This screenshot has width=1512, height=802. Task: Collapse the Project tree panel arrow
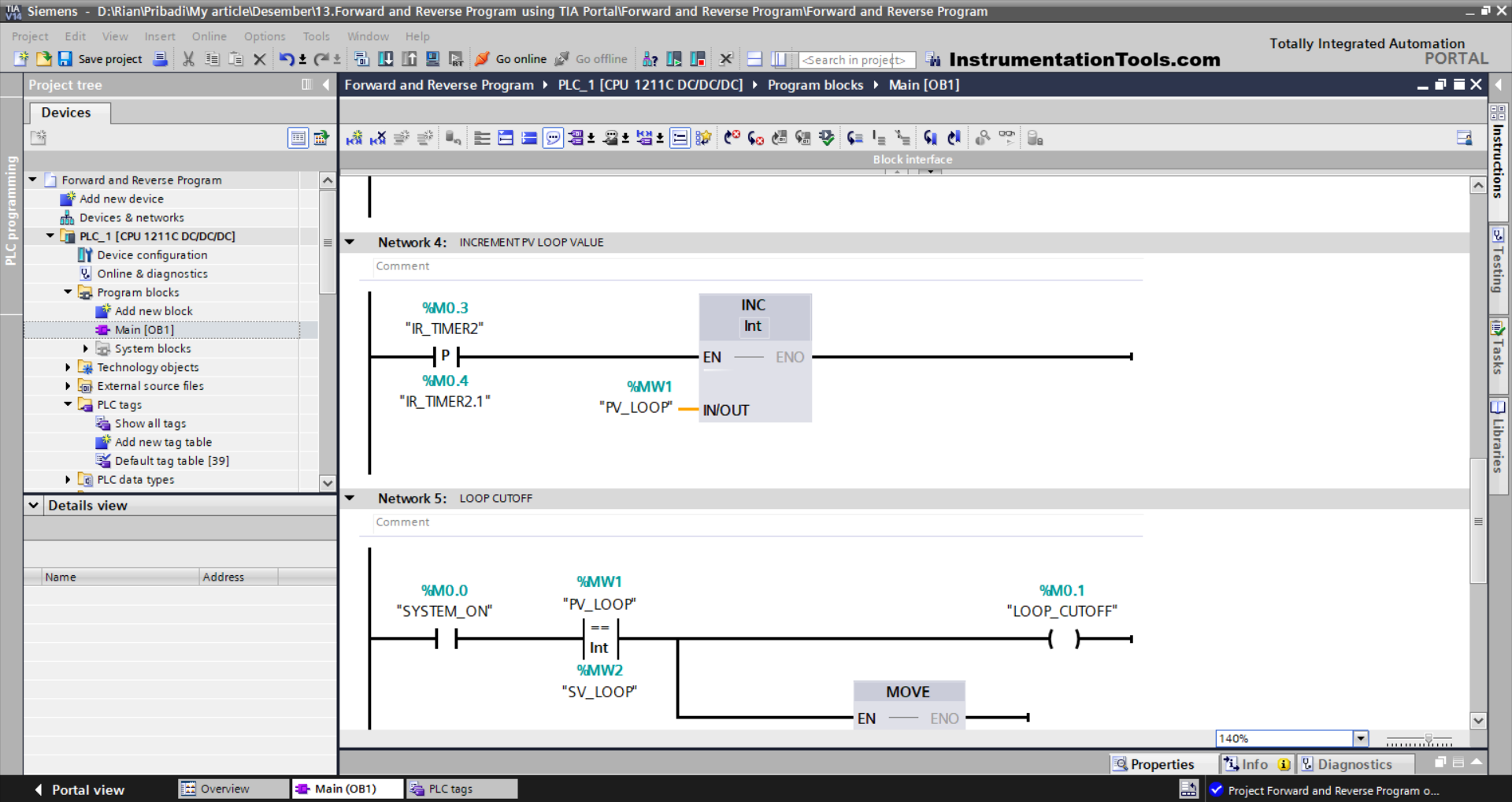coord(326,84)
